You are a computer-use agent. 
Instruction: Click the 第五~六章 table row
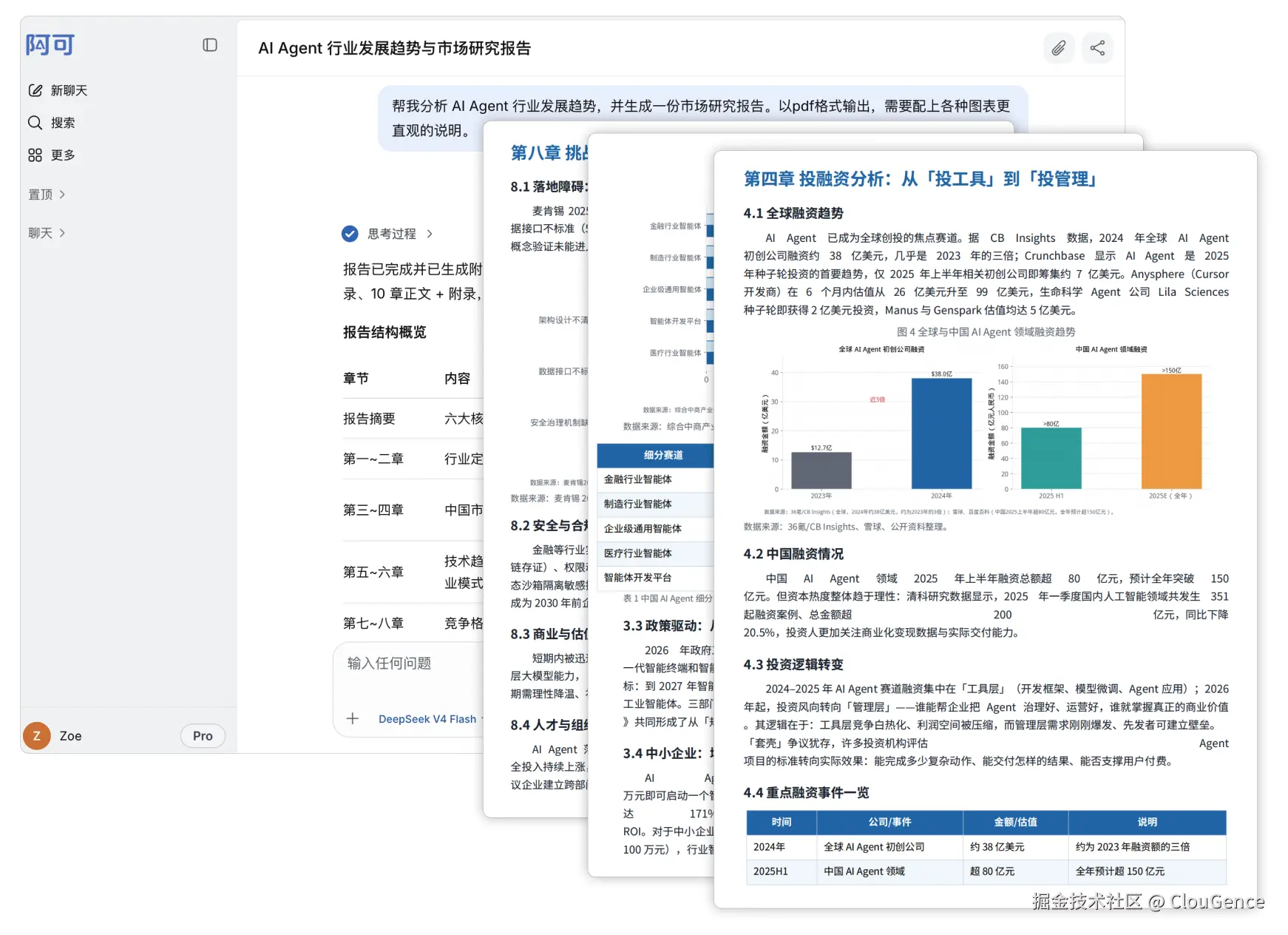click(413, 572)
